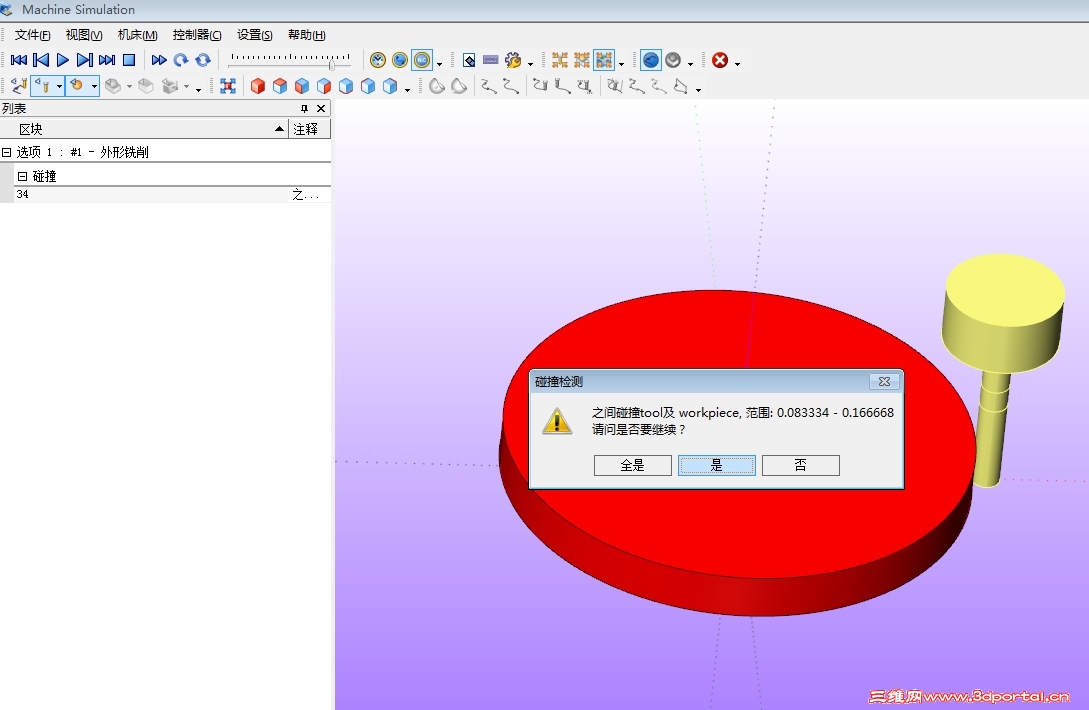The height and width of the screenshot is (710, 1089).
Task: Jump to the end of simulation
Action: point(107,60)
